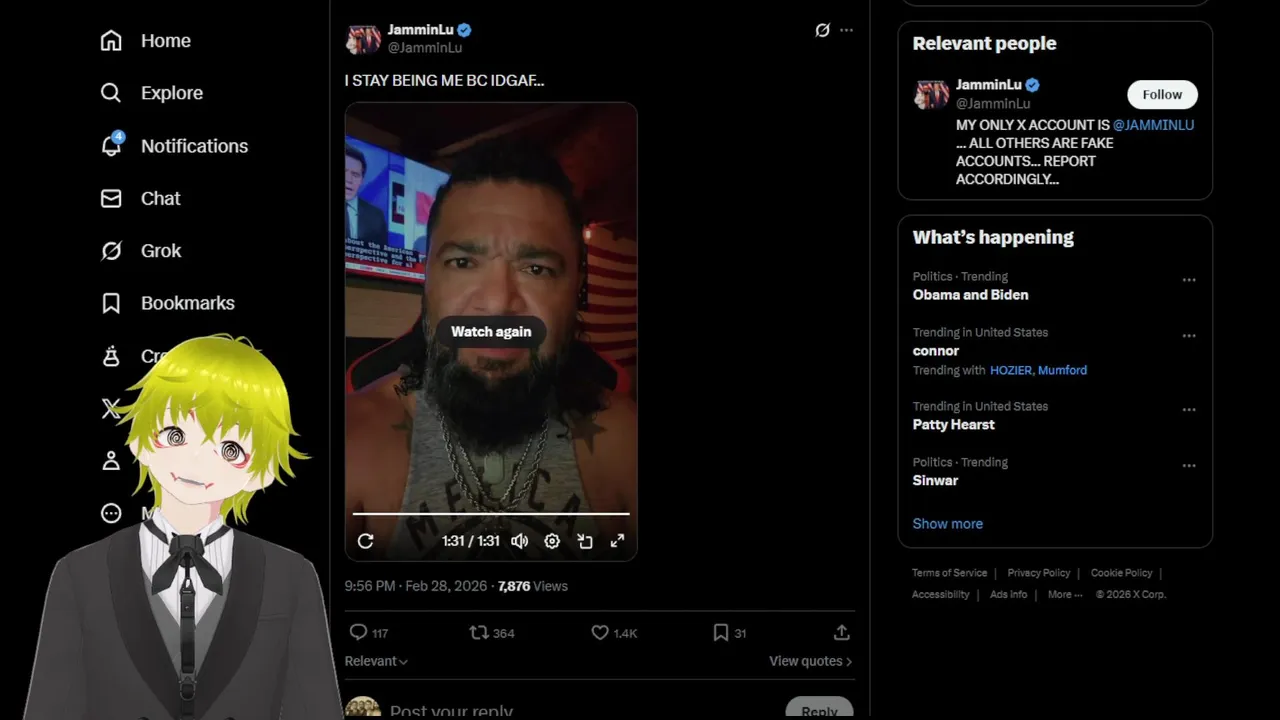Toggle picture-in-picture mode for the video

click(x=585, y=541)
